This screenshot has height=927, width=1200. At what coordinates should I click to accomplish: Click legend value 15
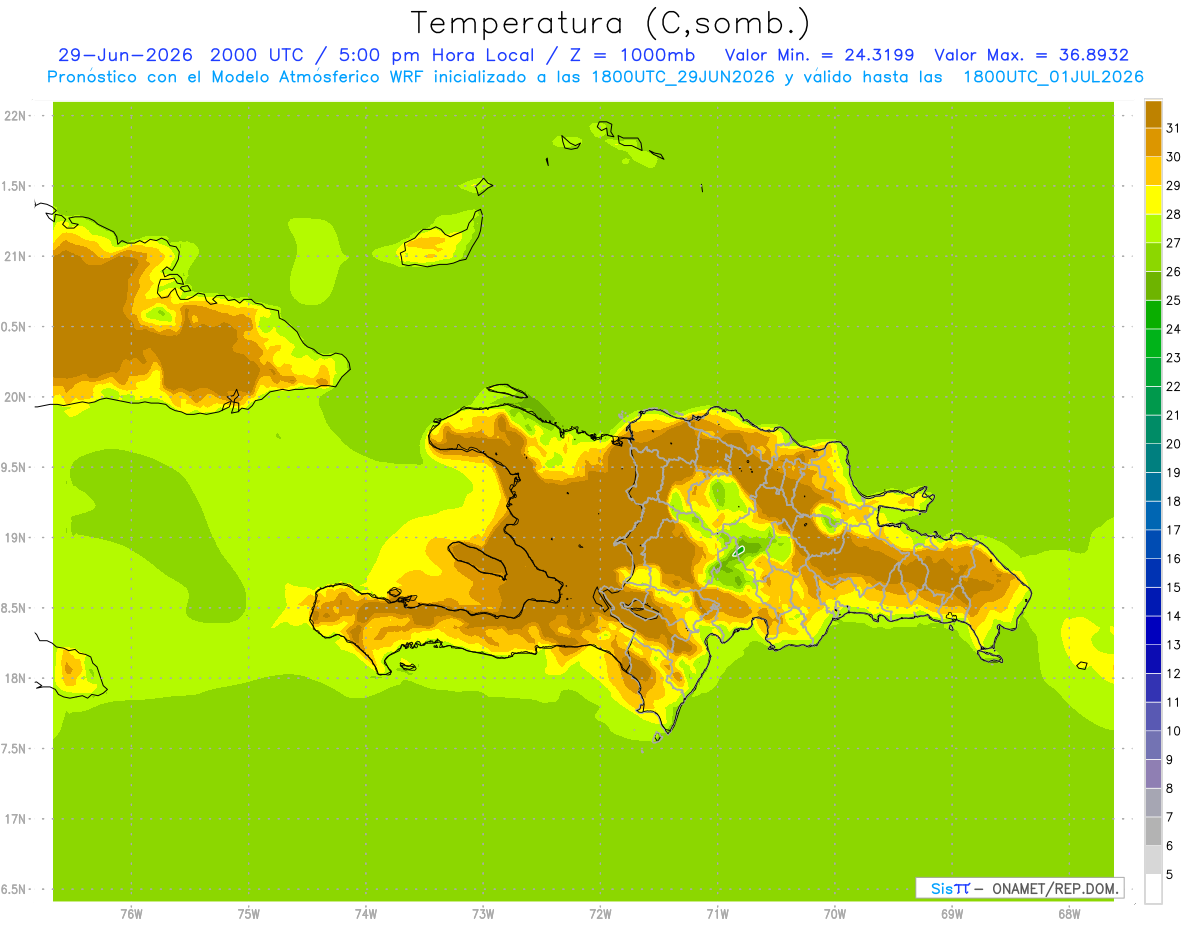tap(1174, 587)
